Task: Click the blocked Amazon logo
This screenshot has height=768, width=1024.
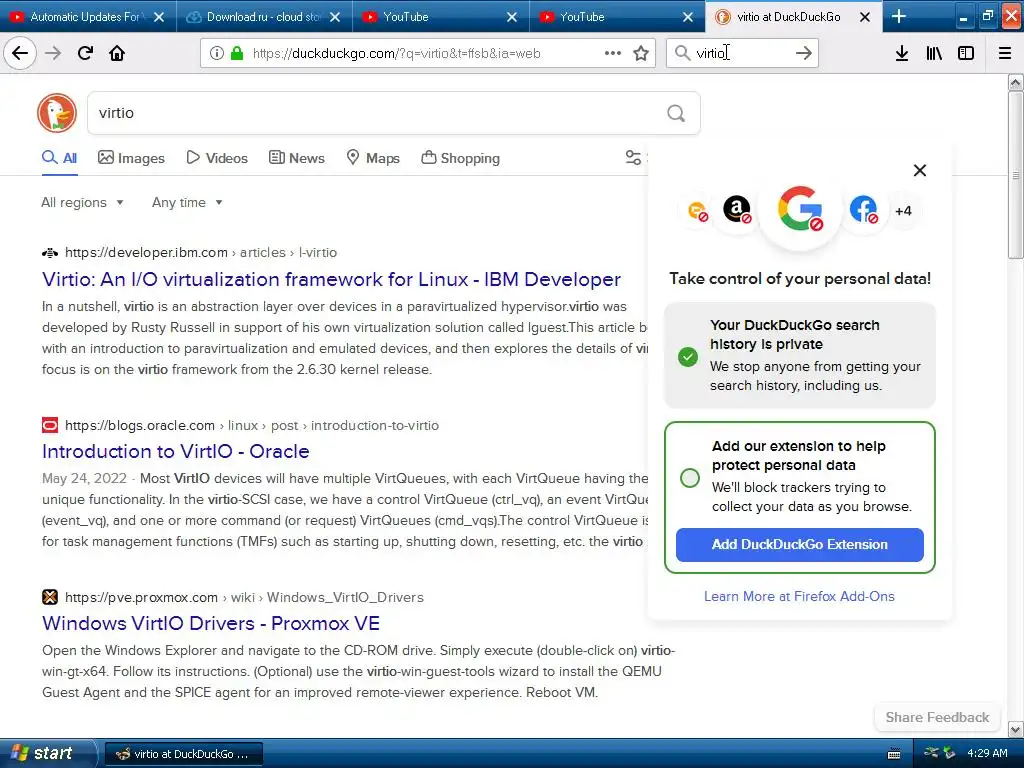Action: (x=737, y=210)
